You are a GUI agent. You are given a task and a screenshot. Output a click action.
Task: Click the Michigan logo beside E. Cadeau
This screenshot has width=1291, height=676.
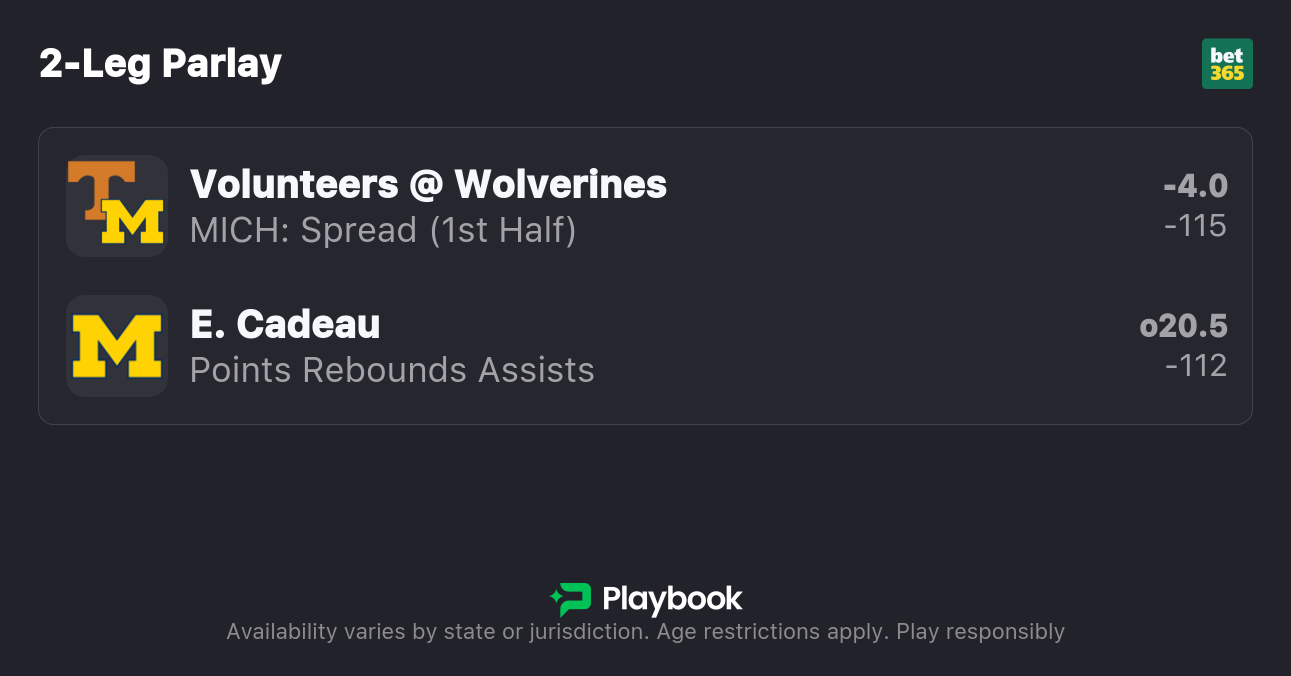117,346
